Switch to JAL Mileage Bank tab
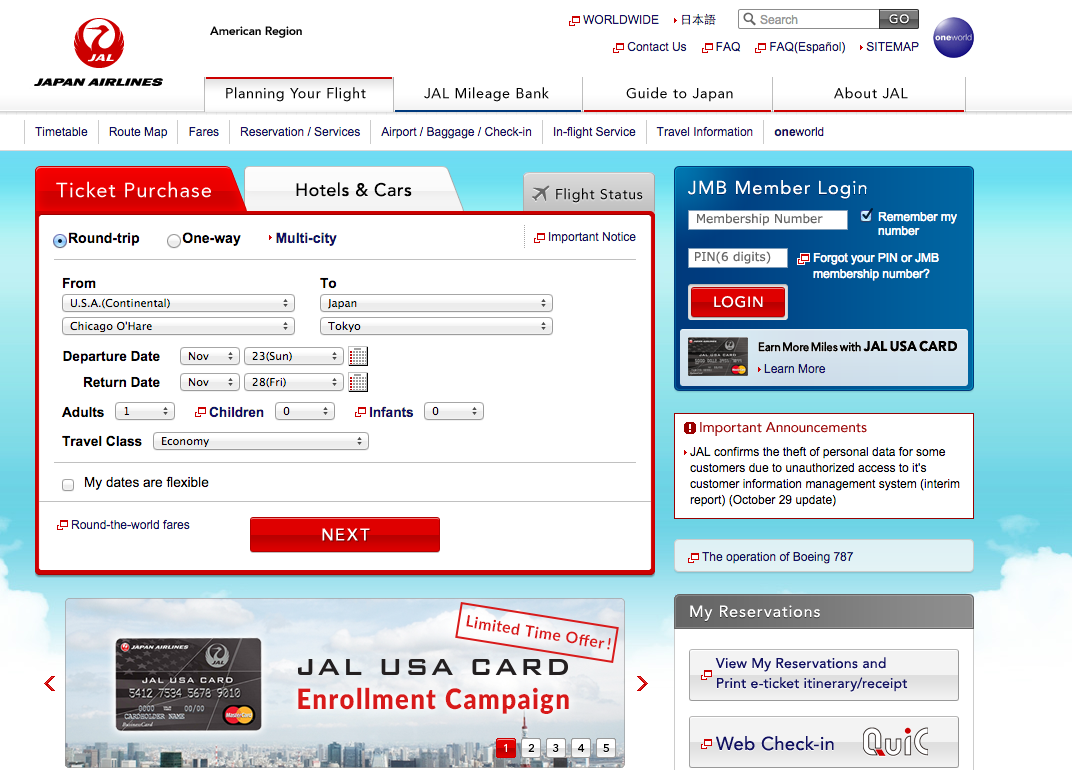 tap(487, 94)
